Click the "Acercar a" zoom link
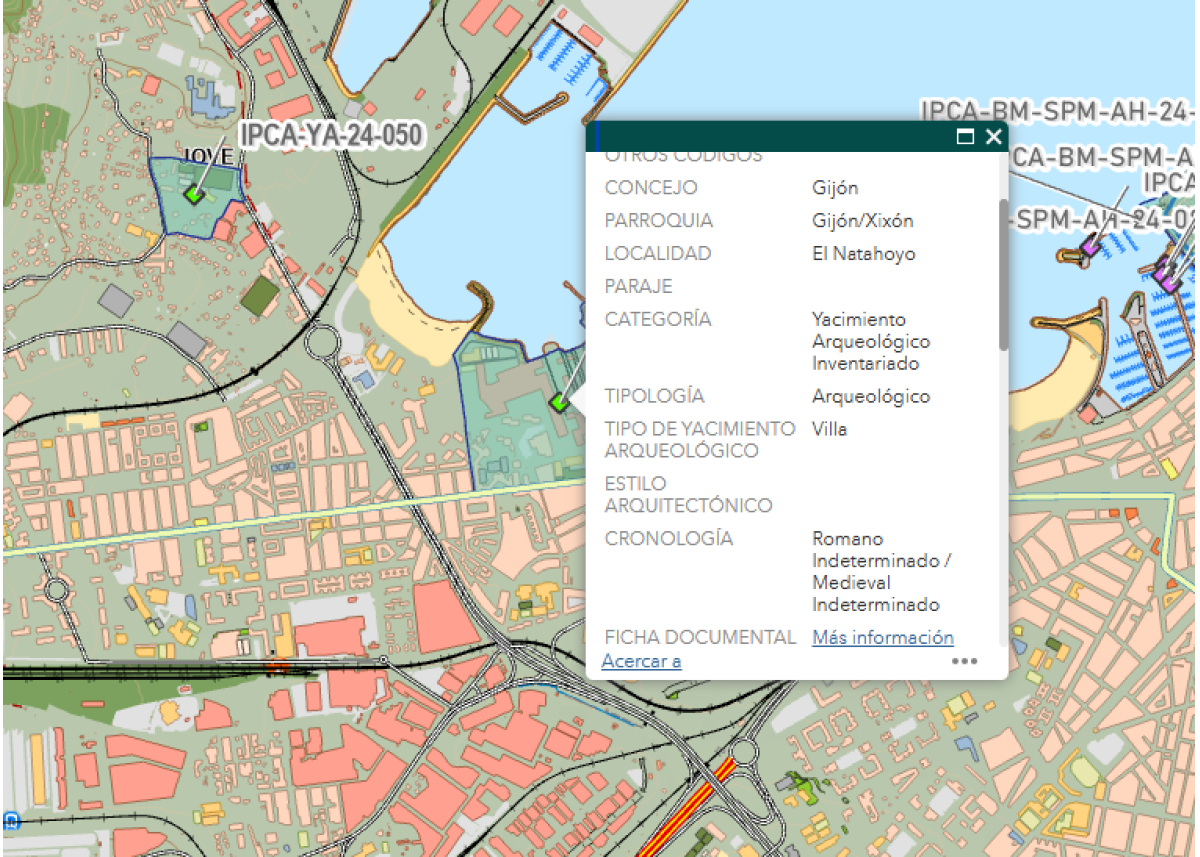 click(641, 661)
